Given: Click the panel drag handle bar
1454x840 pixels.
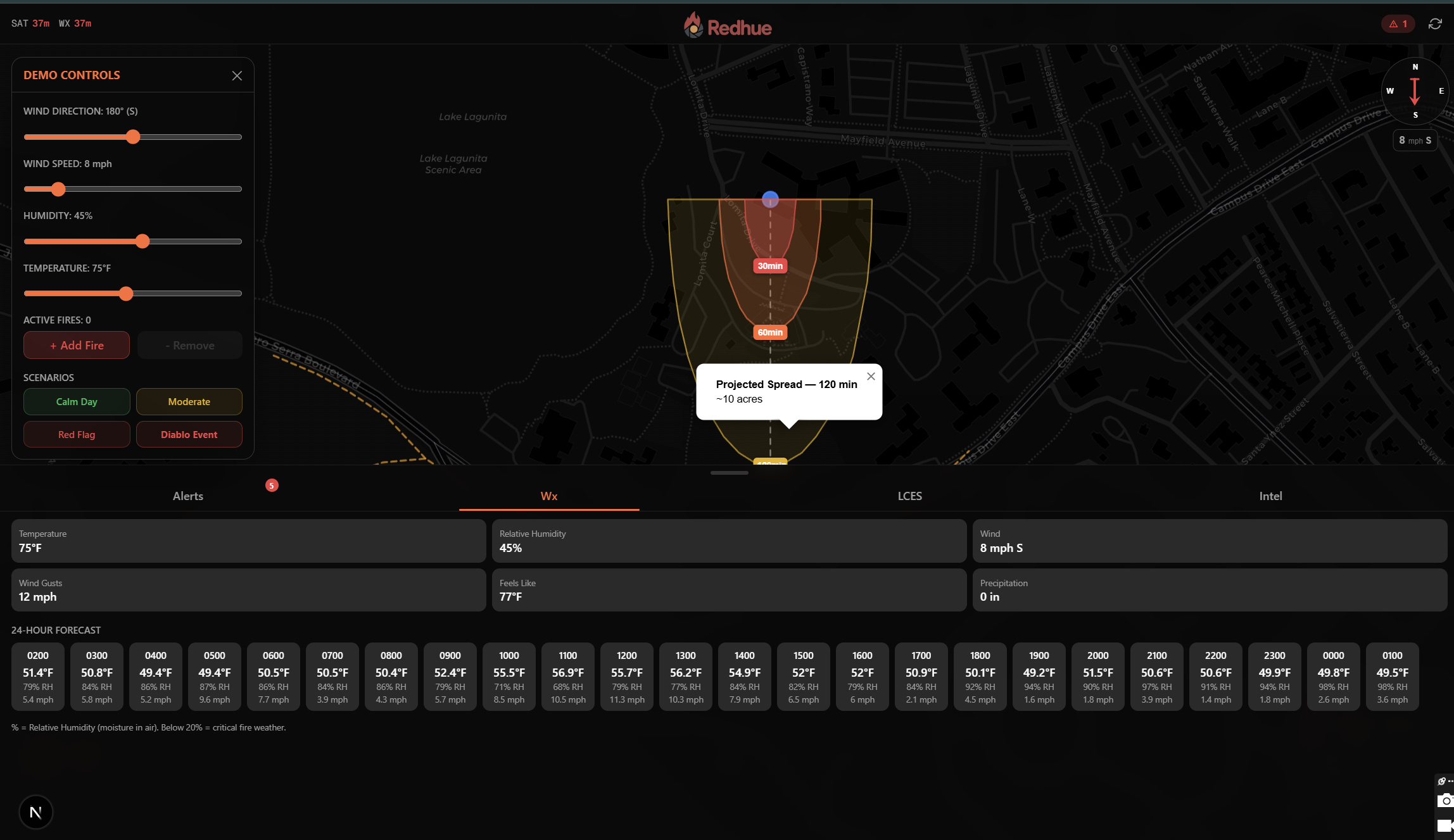Looking at the screenshot, I should 729,473.
